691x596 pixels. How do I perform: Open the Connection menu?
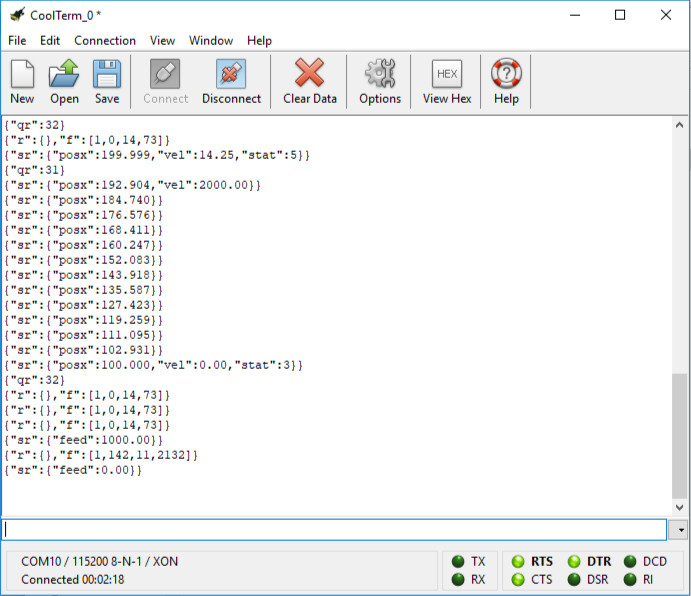105,41
